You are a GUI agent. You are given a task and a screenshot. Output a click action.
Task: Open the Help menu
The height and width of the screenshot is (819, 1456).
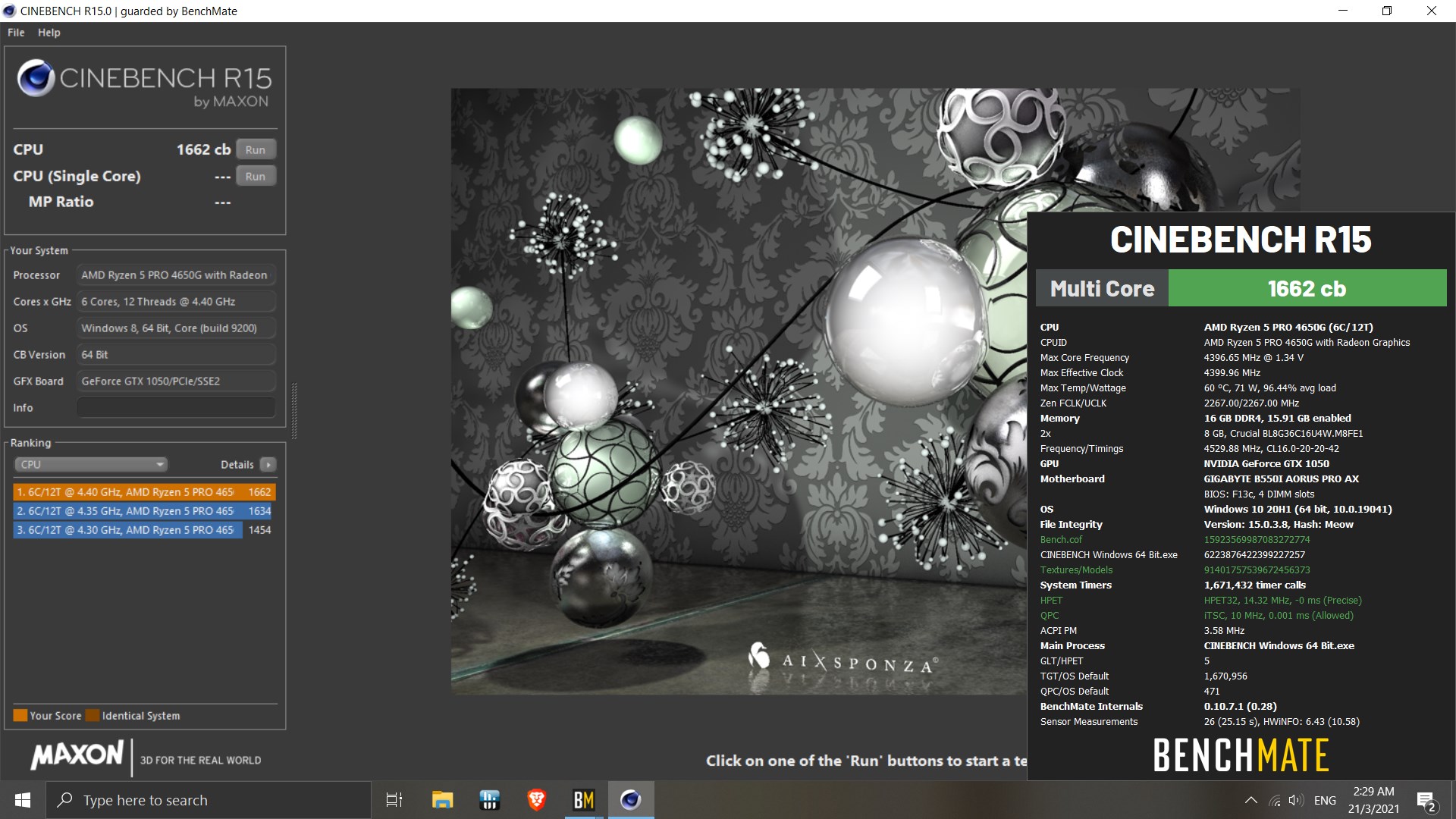pos(49,33)
